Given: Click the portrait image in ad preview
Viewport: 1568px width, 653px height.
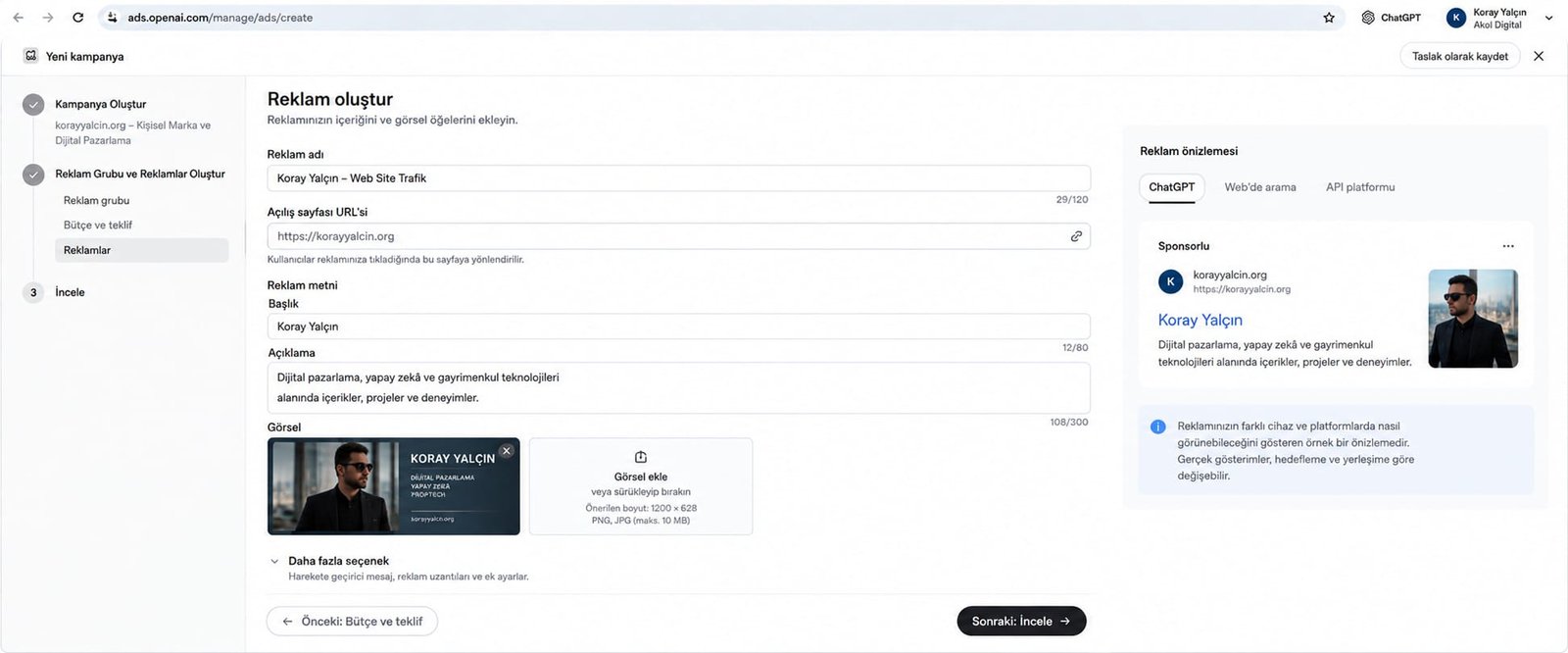Looking at the screenshot, I should click(1473, 319).
